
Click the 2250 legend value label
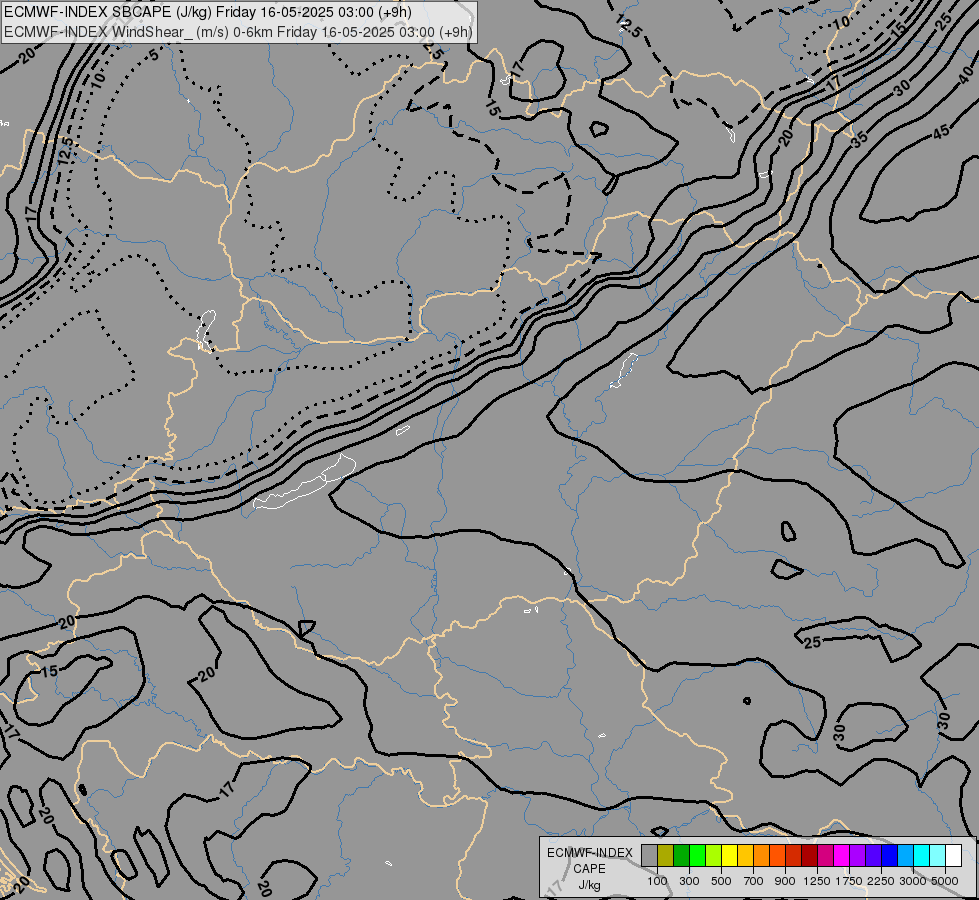tap(881, 881)
